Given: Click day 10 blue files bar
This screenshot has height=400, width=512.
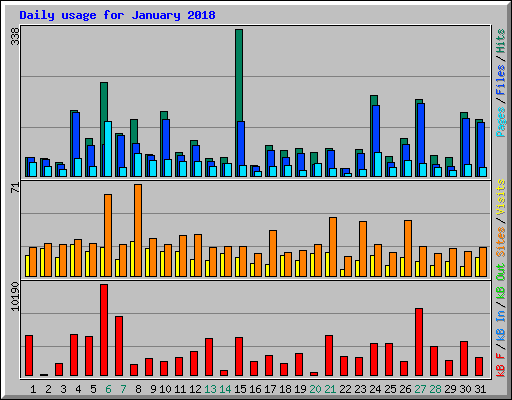Looking at the screenshot, I should coord(166,139).
